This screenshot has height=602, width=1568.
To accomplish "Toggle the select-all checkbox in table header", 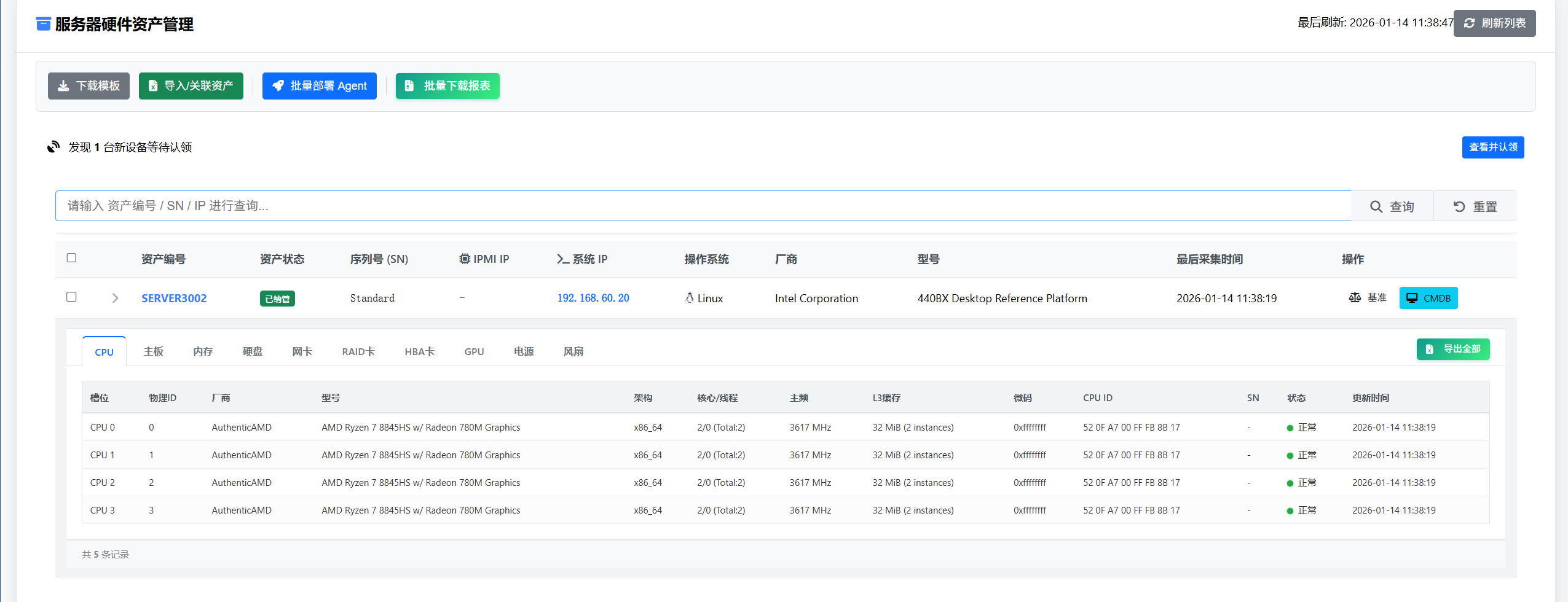I will click(71, 258).
